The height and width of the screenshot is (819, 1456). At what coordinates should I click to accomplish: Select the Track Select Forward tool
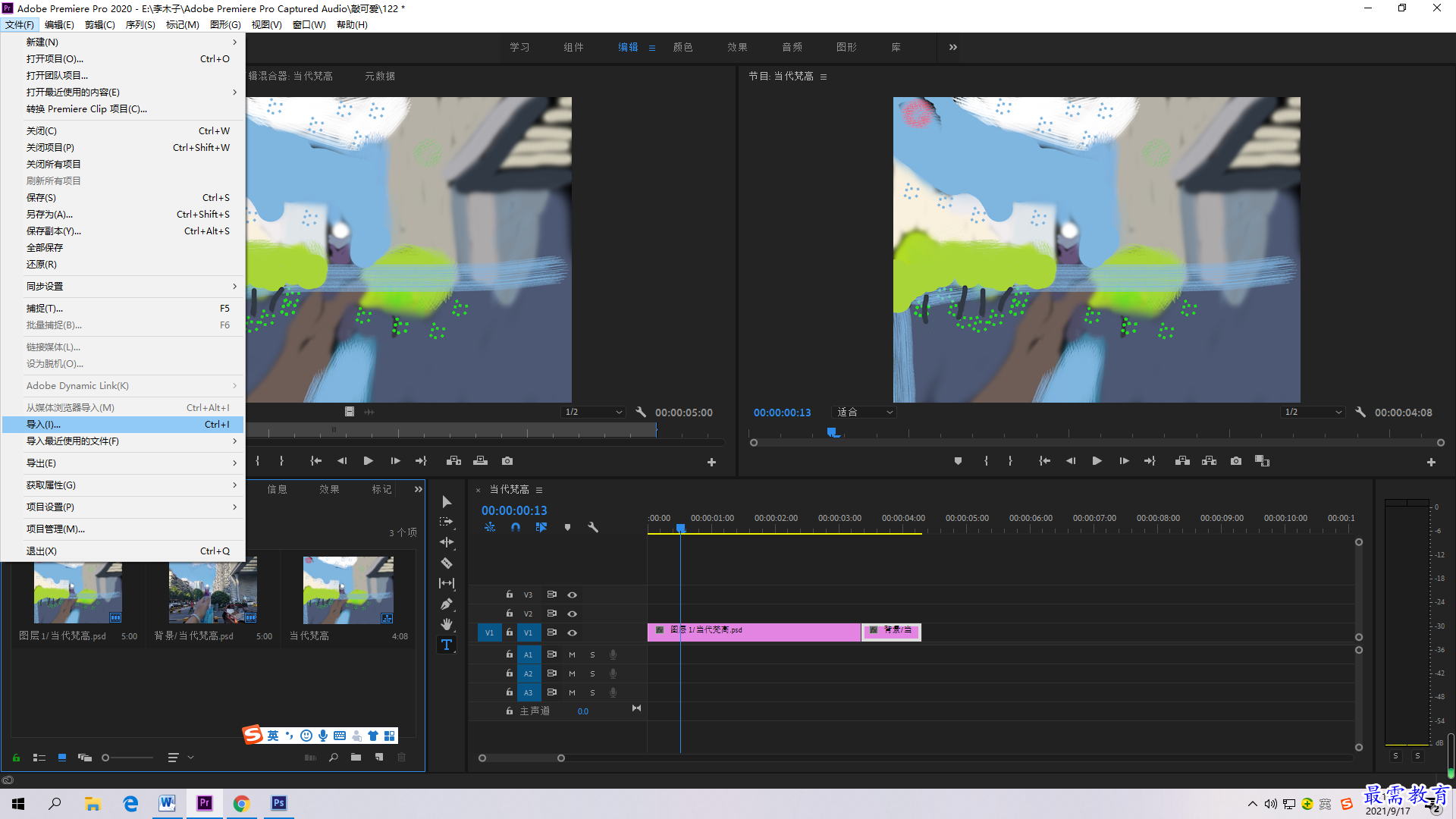click(x=447, y=522)
